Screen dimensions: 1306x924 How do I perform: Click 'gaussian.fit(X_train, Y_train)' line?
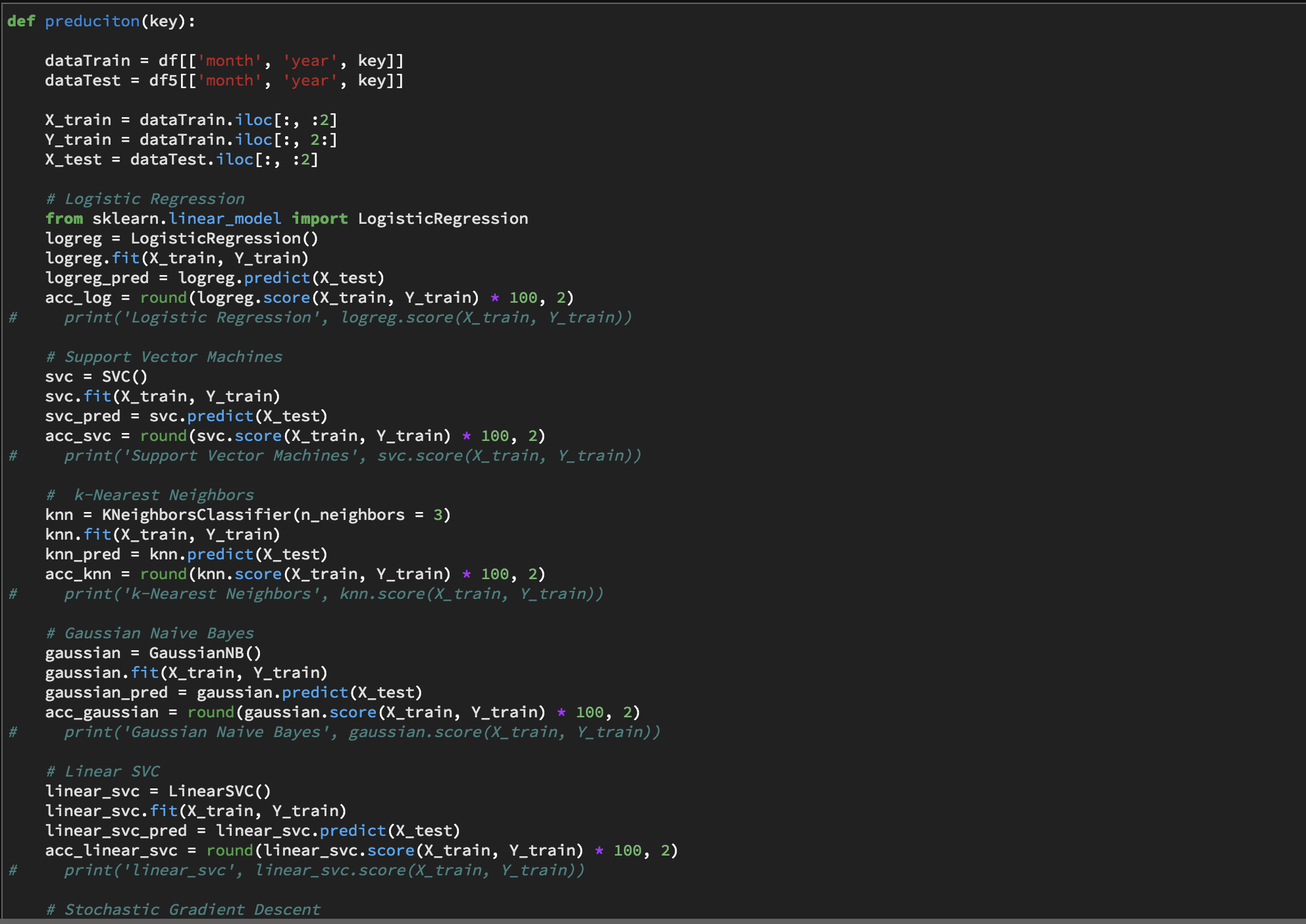point(186,673)
